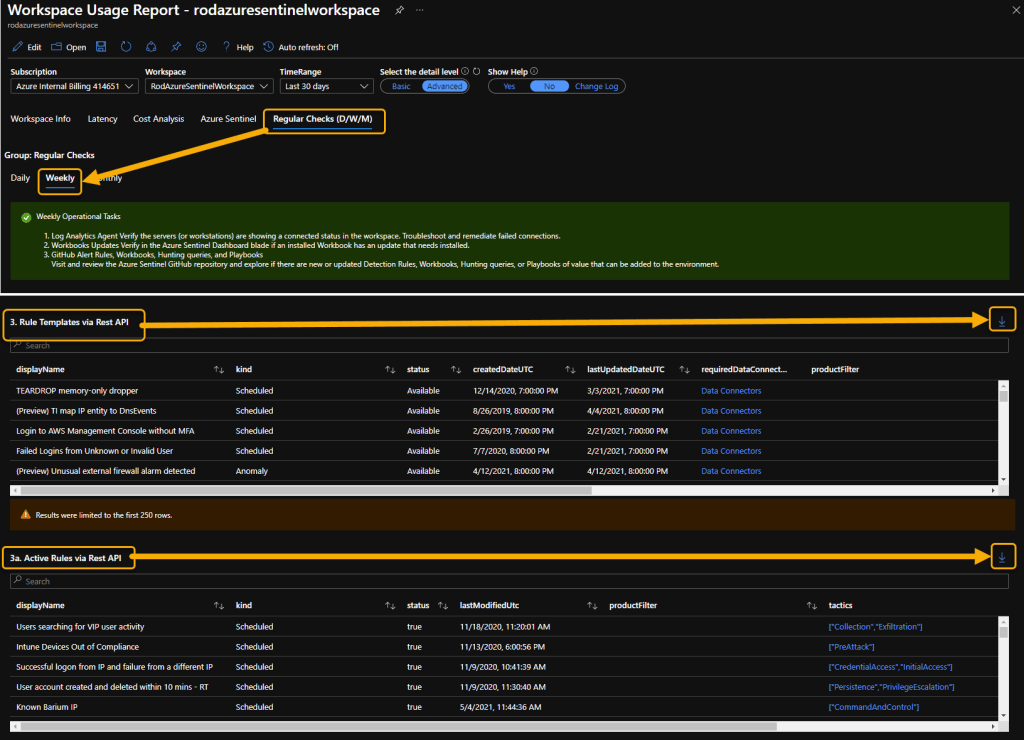Screen dimensions: 1024x740
Task: Set Show Help to Yes
Action: pos(509,86)
